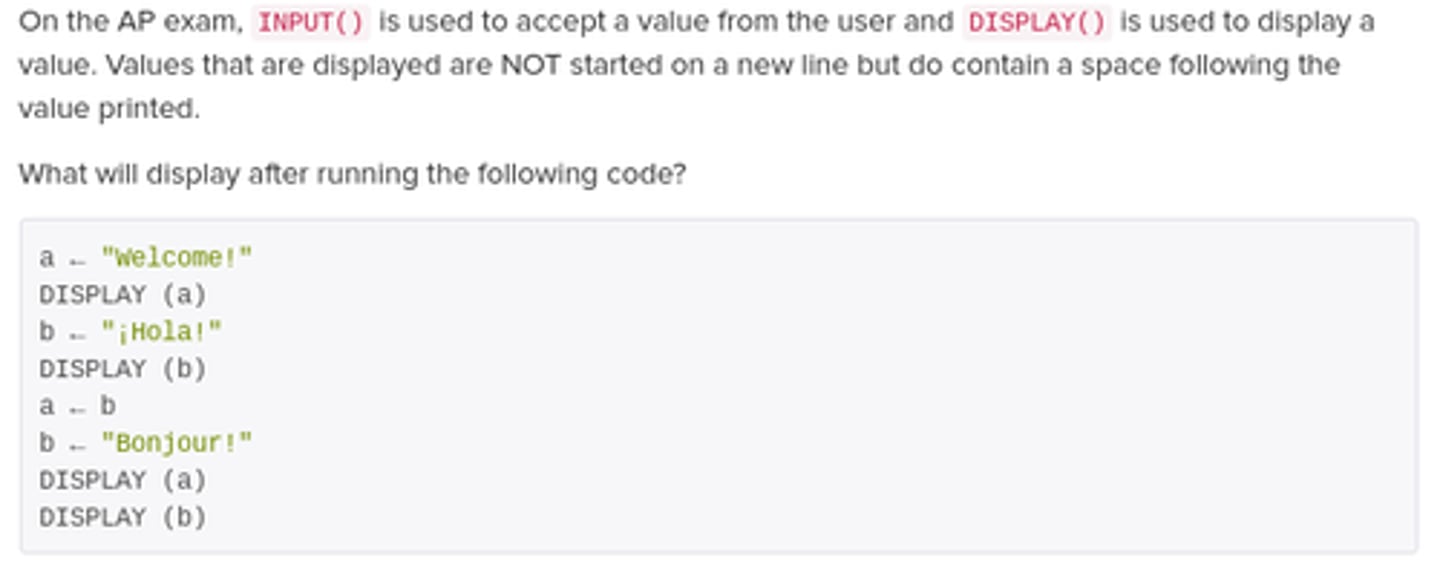Click the second DISPLAY (a) line
Image resolution: width=1440 pixels, height=567 pixels.
pos(123,480)
